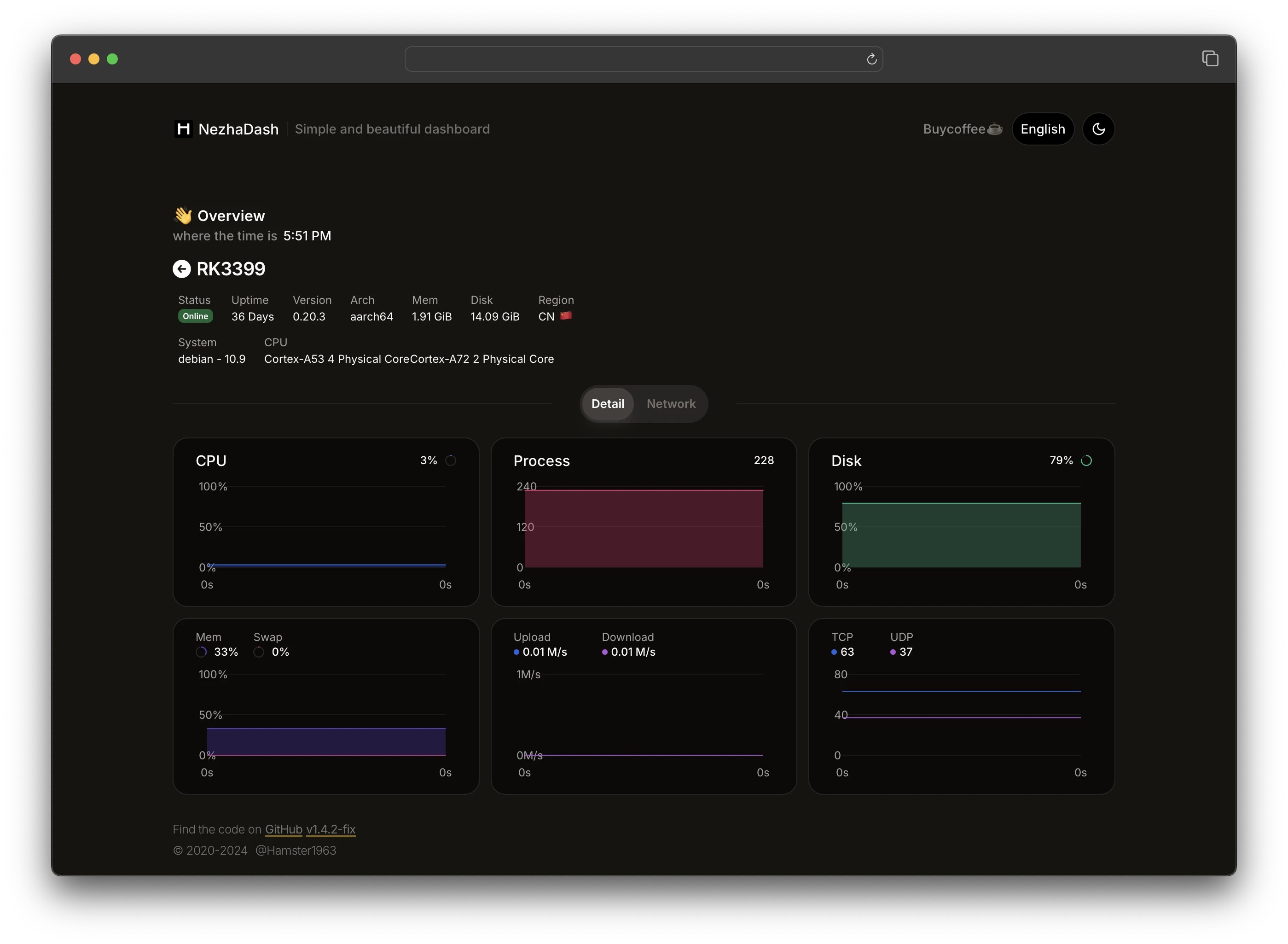Click the NezhaDash title text
The image size is (1288, 944).
tap(238, 129)
